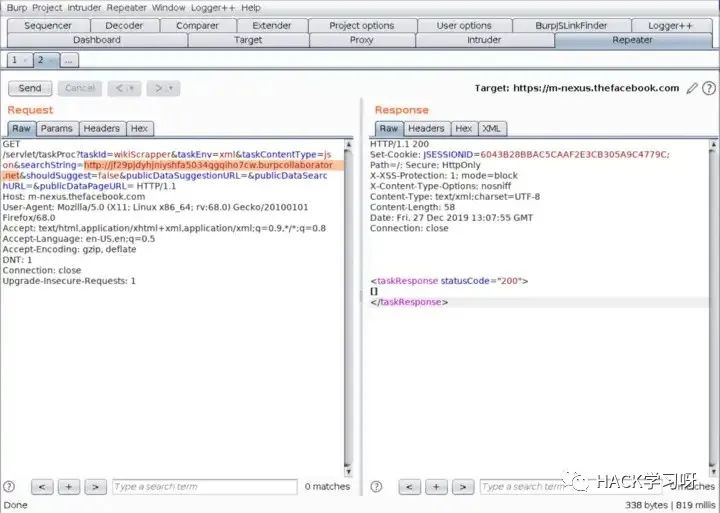Expand the history back dropdown arrow
Screen dimensions: 720x513
pos(133,88)
